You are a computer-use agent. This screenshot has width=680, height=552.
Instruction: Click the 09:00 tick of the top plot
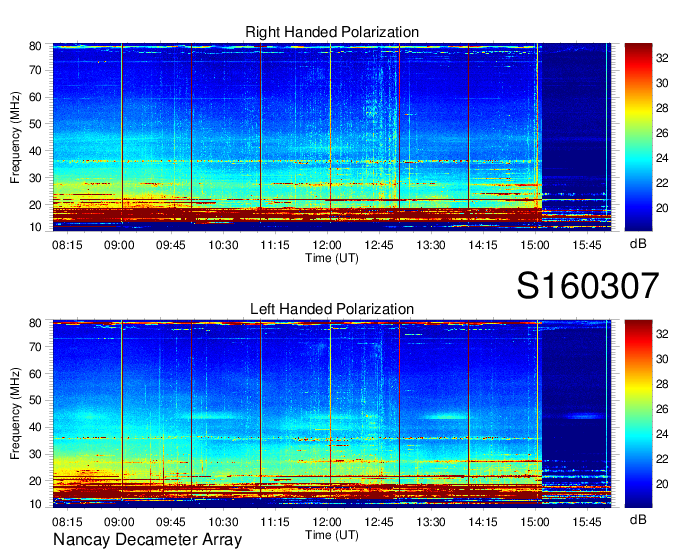point(119,245)
